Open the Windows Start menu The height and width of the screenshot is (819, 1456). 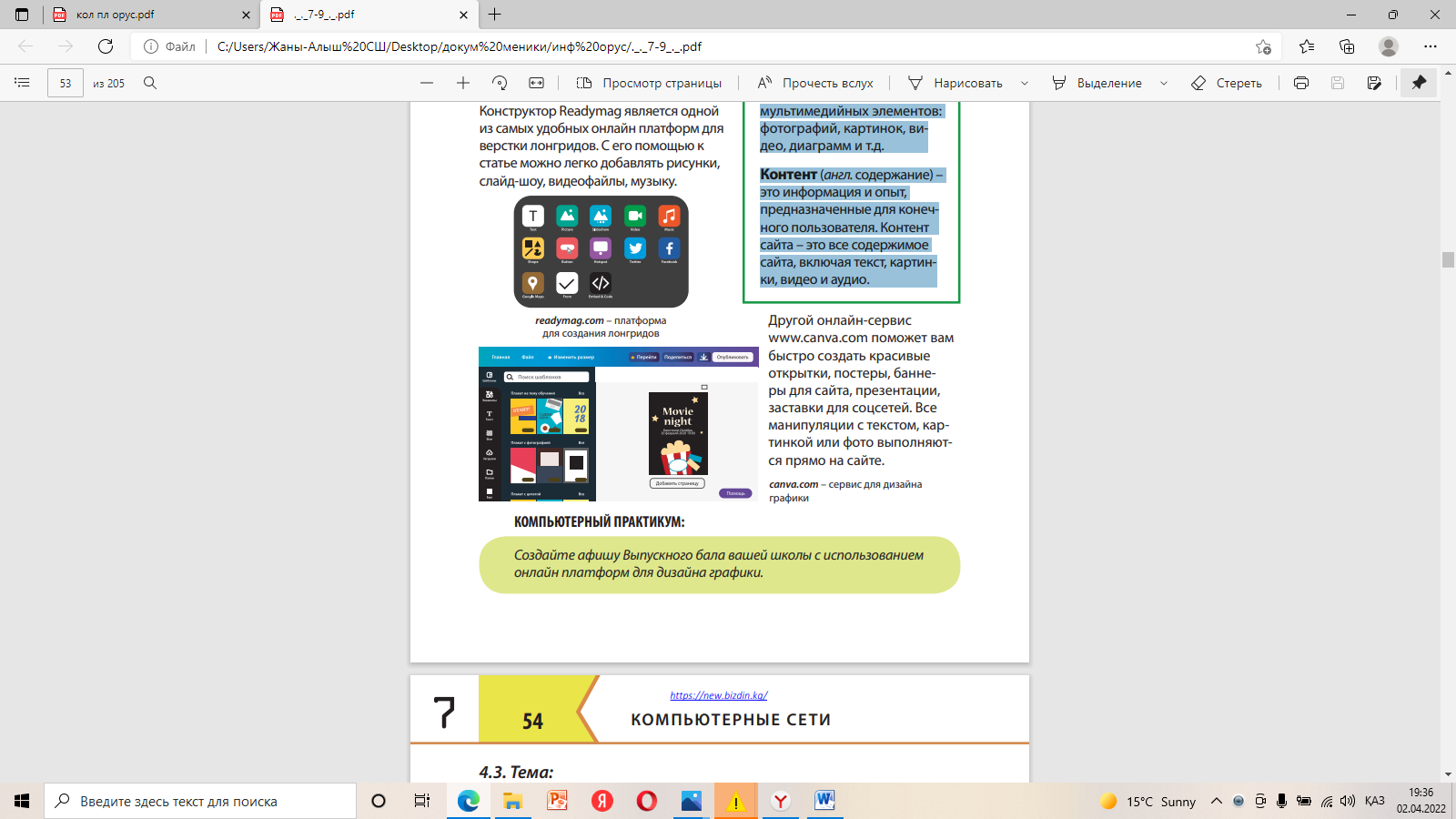click(x=22, y=801)
